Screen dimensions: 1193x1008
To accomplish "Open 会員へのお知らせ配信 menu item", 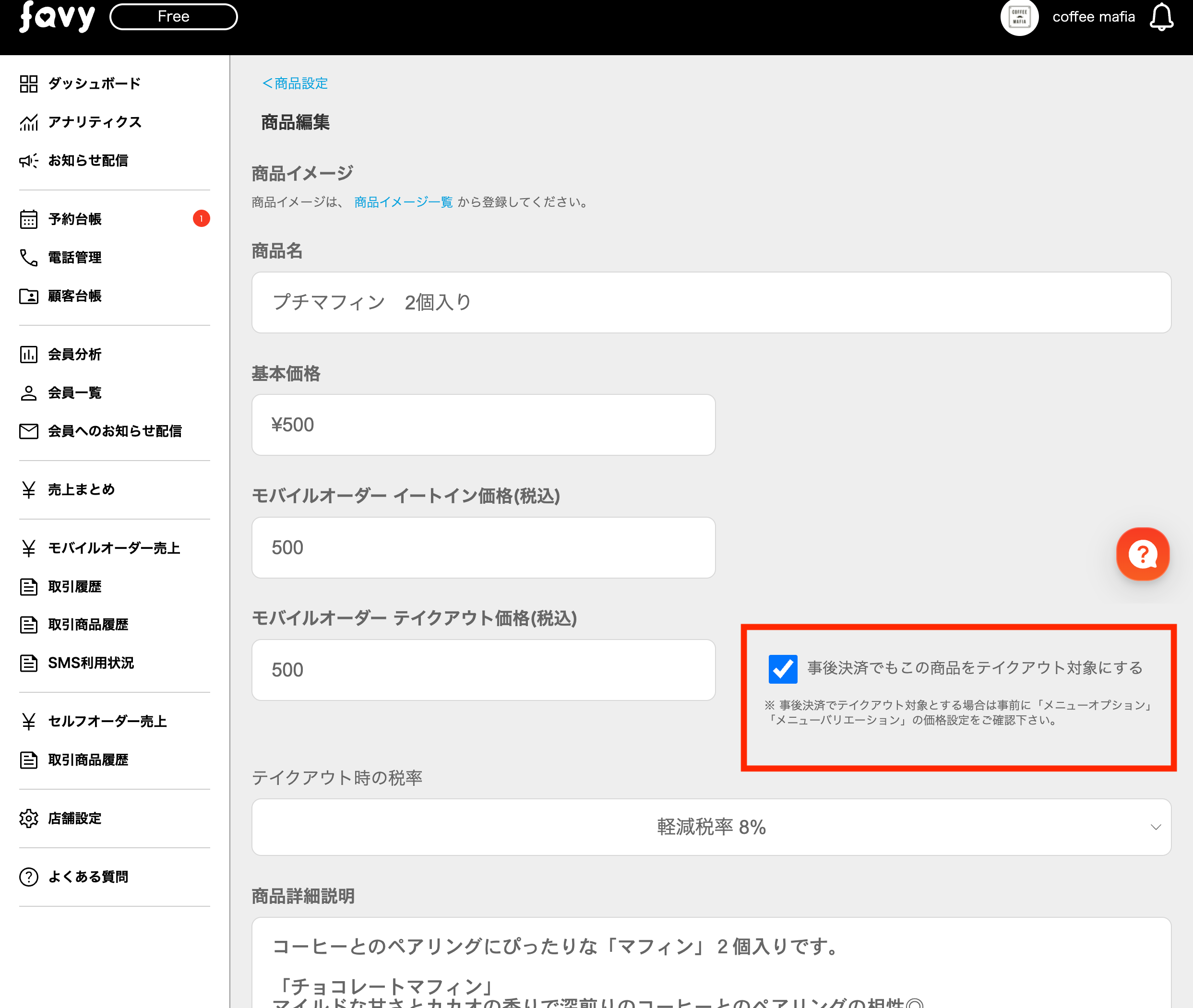I will (114, 431).
